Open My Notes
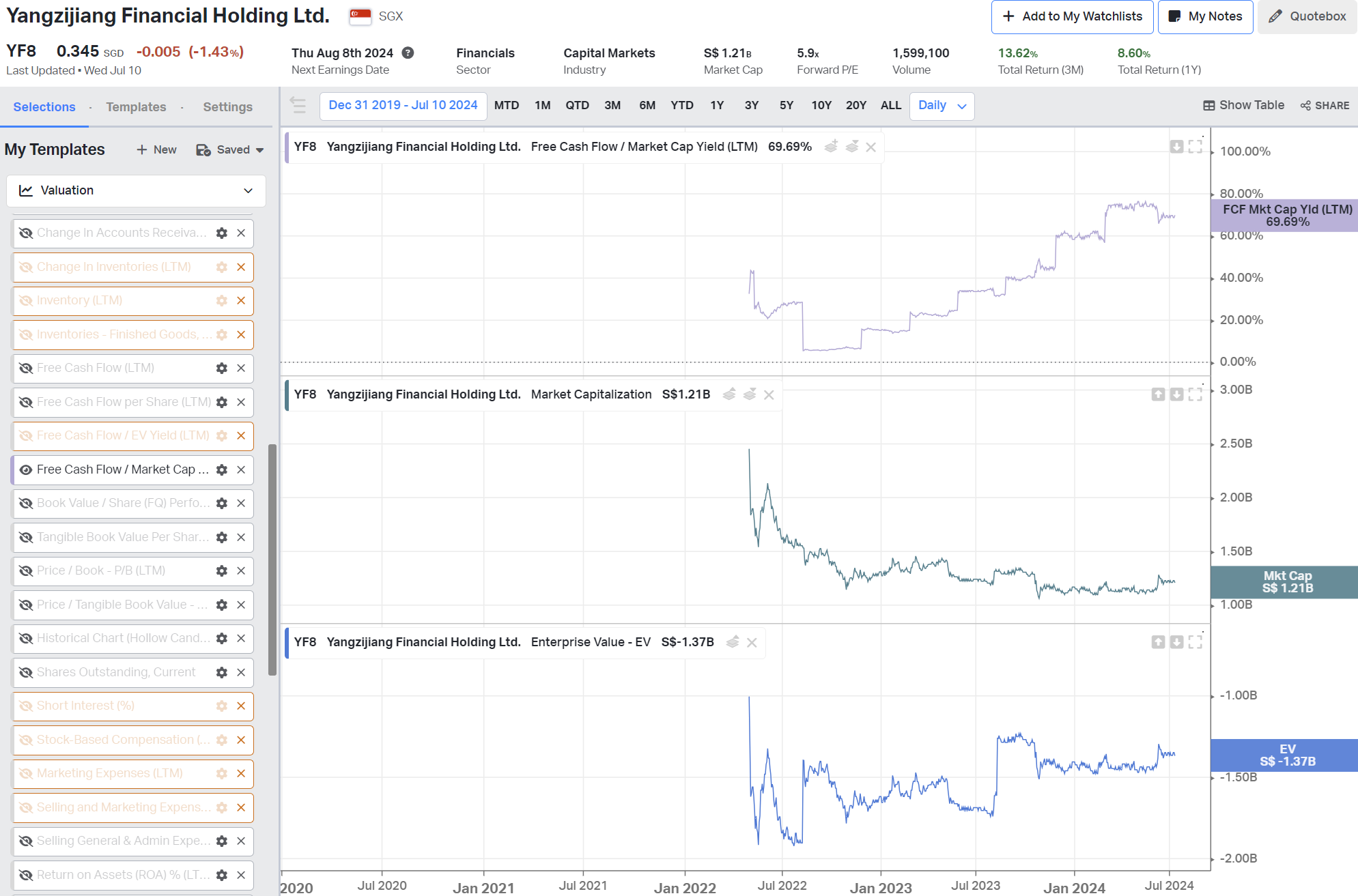 click(x=1205, y=17)
